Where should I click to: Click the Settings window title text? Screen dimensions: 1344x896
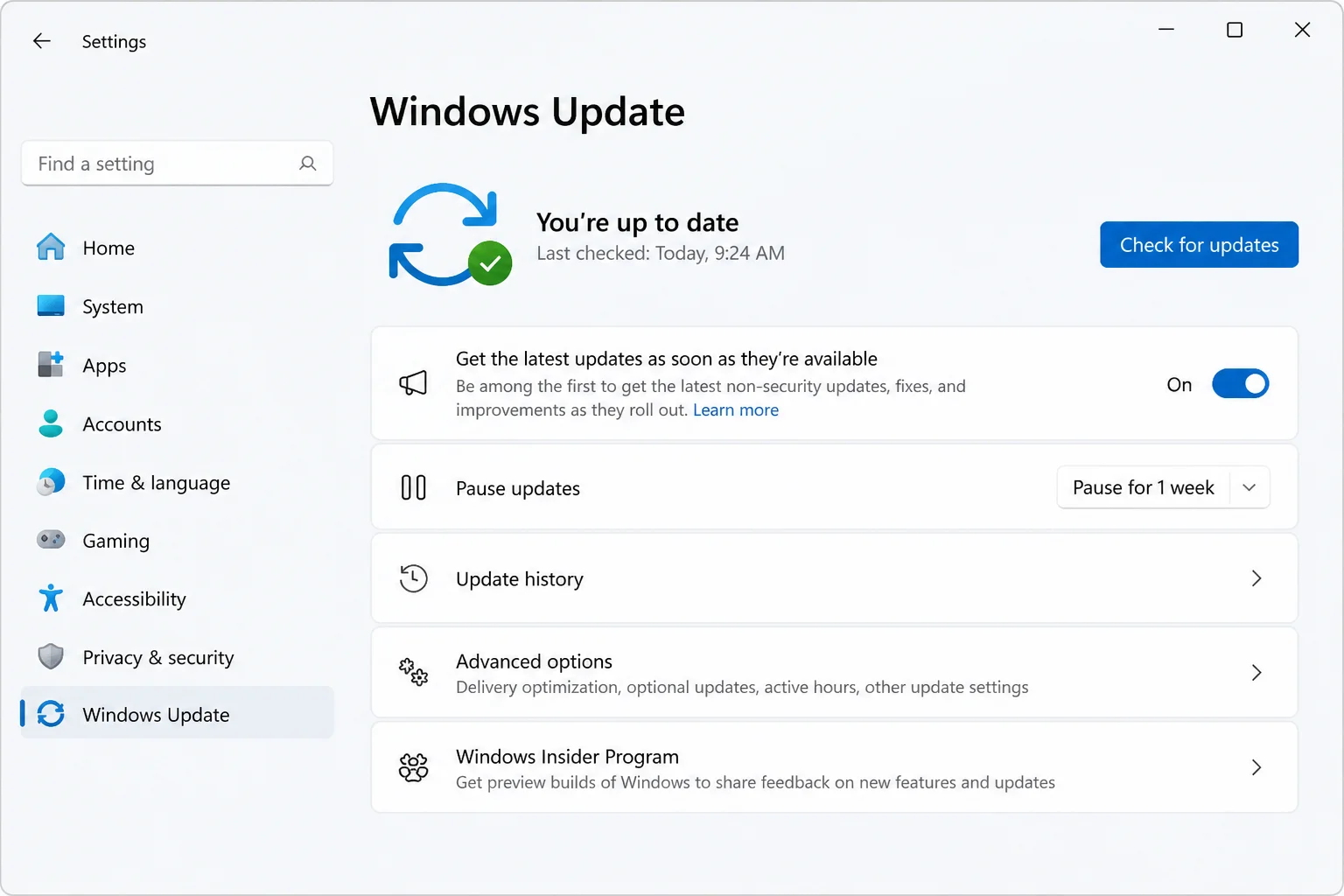(x=114, y=41)
